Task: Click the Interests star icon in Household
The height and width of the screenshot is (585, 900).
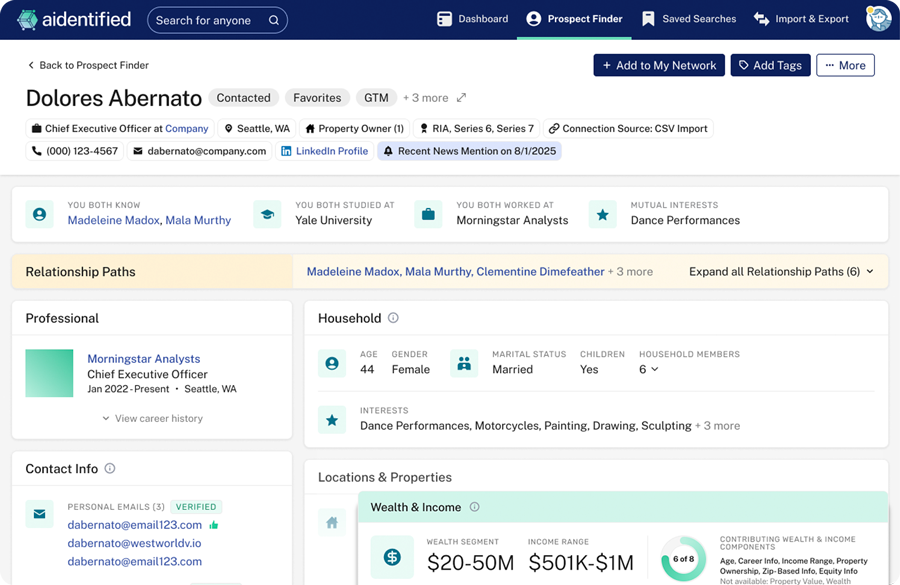Action: coord(332,420)
